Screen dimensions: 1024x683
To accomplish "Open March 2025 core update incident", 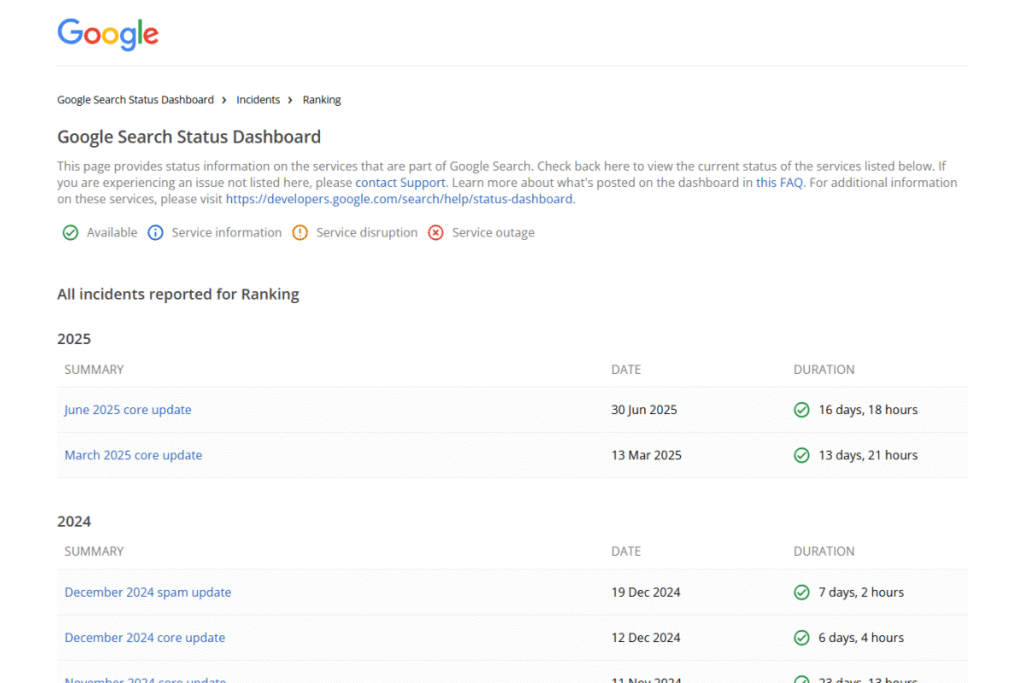I will [x=133, y=455].
